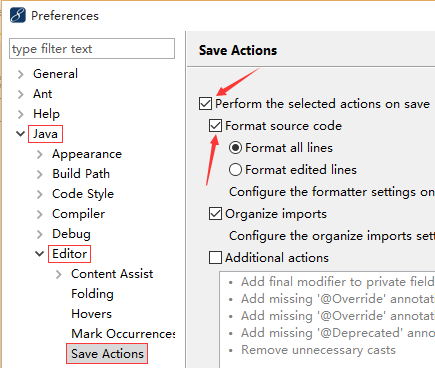This screenshot has width=435, height=368.
Task: Click the Preferences window app icon
Action: click(x=18, y=16)
